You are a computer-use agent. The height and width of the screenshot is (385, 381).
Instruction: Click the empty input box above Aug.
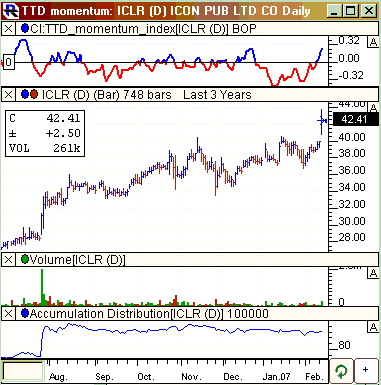click(23, 371)
